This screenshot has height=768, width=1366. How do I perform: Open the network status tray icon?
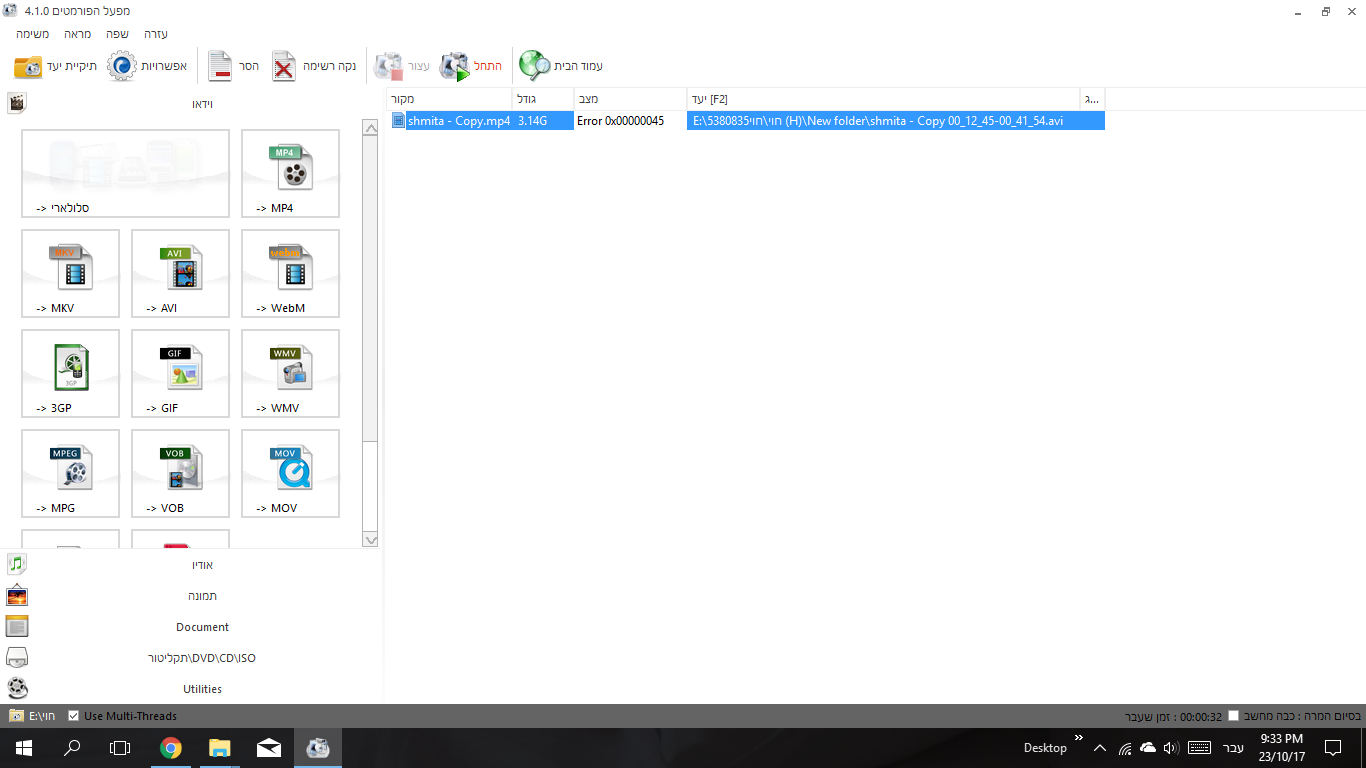1124,748
